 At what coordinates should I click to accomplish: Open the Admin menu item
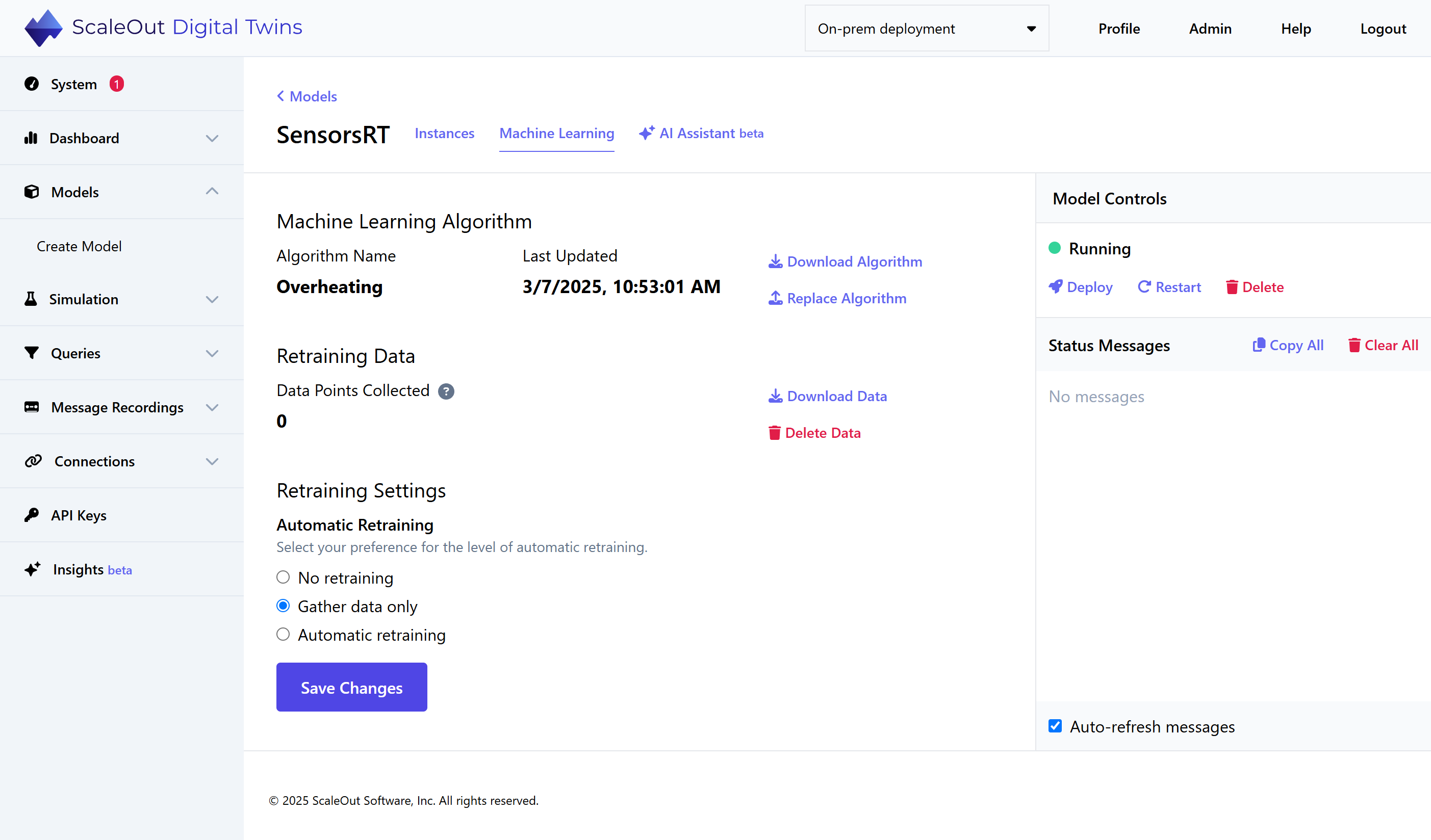click(1210, 29)
